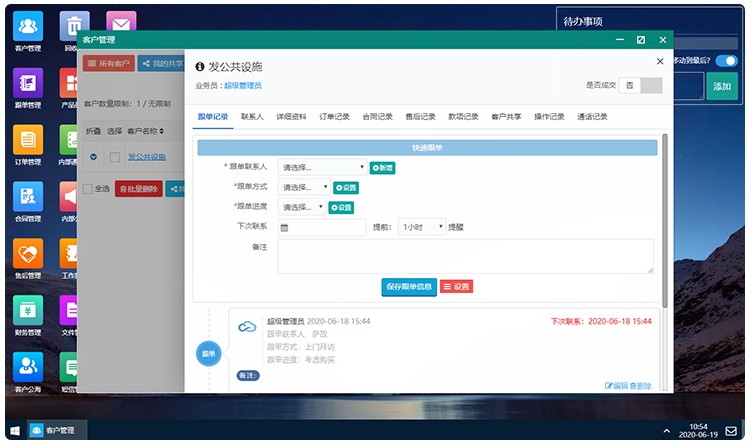Click the 客户数量限制 text
The height and width of the screenshot is (447, 754).
(127, 104)
